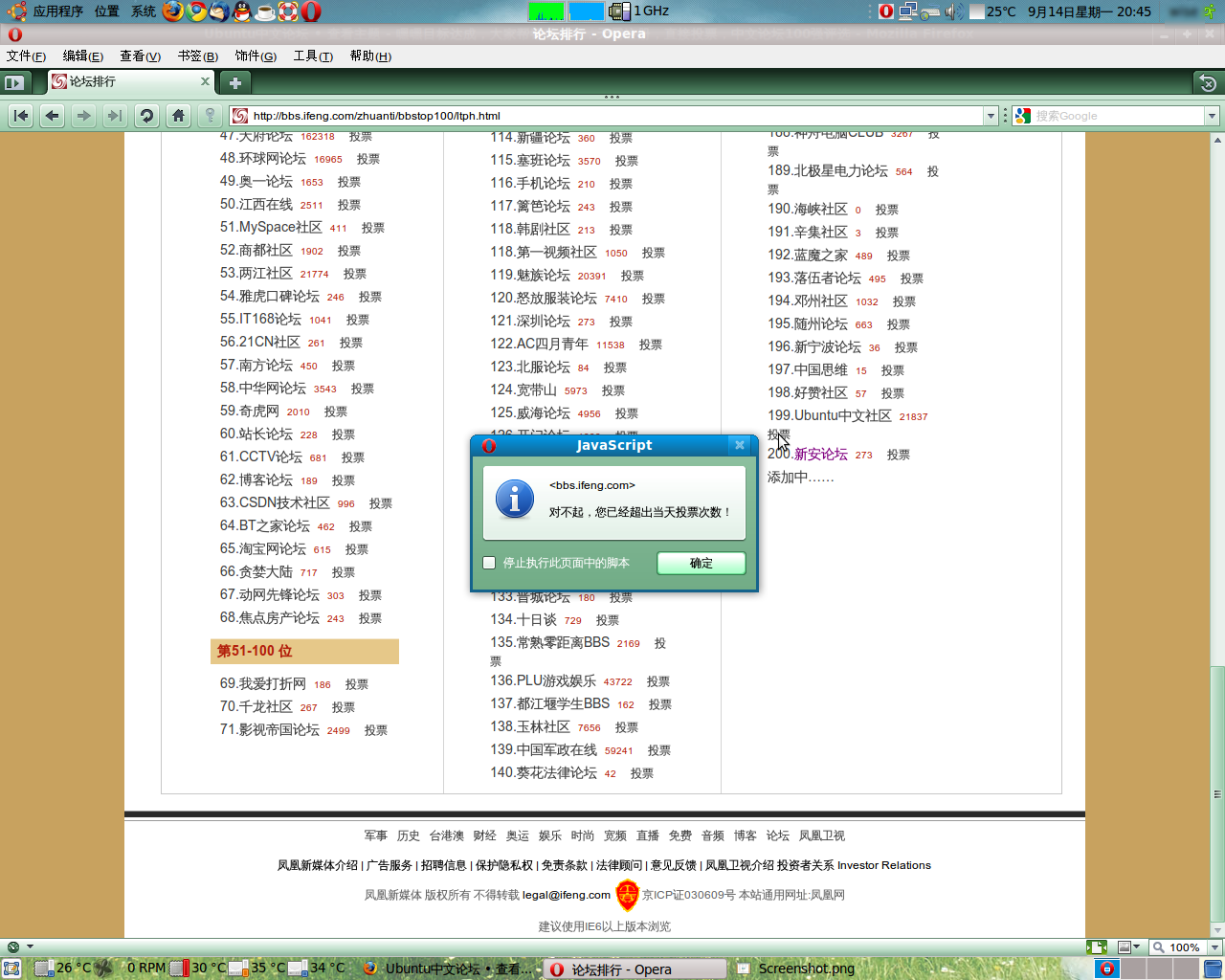Click the Java coffee cup panel icon
Image resolution: width=1225 pixels, height=980 pixels.
pyautogui.click(x=265, y=11)
